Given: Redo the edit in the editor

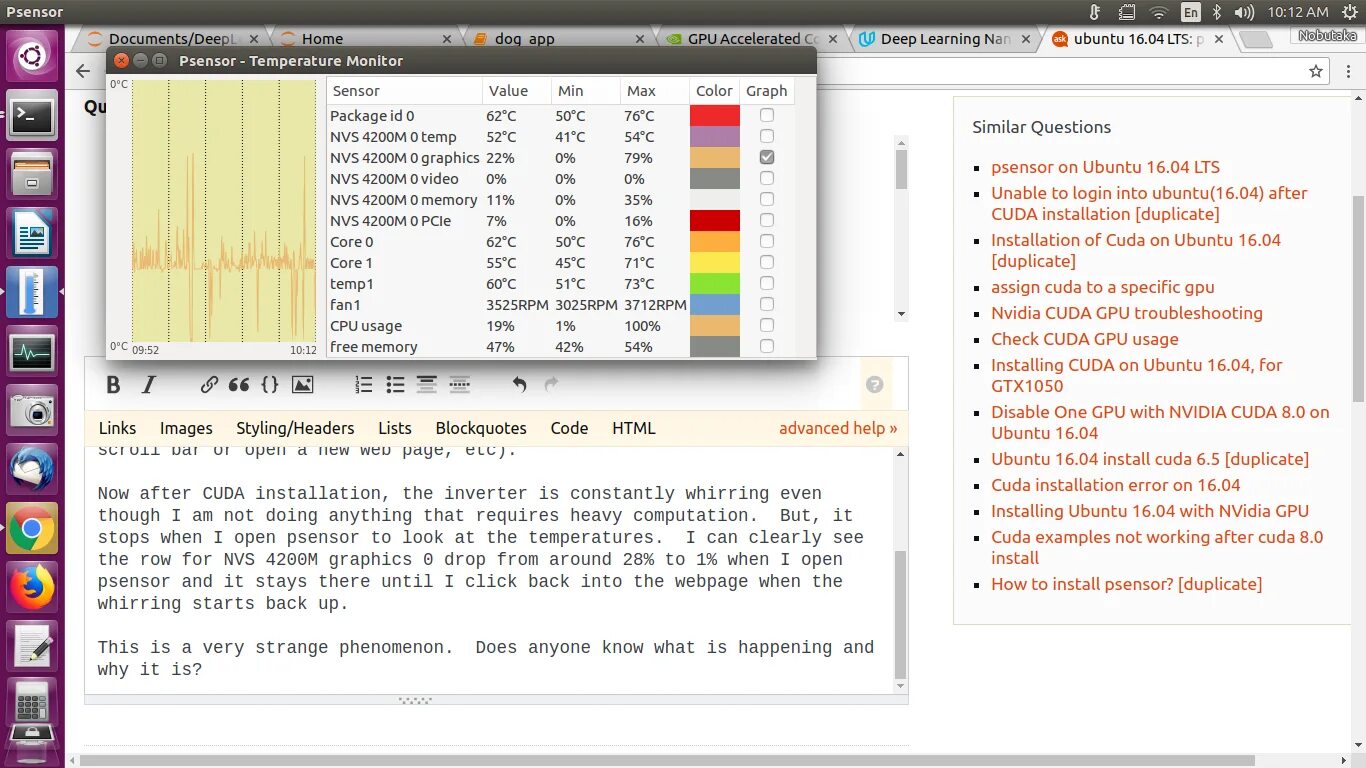Looking at the screenshot, I should click(x=551, y=385).
